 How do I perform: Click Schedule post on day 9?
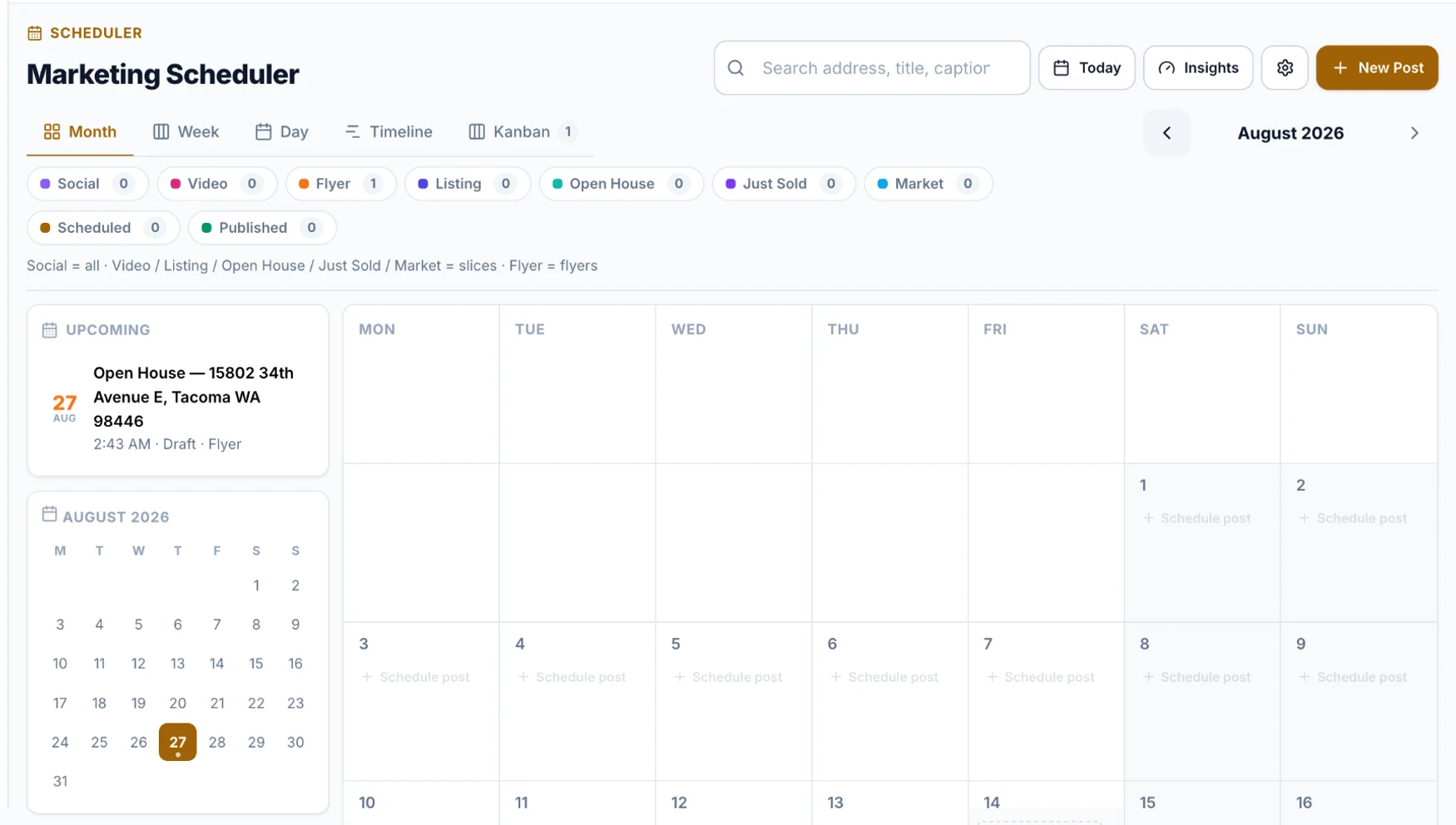1353,677
